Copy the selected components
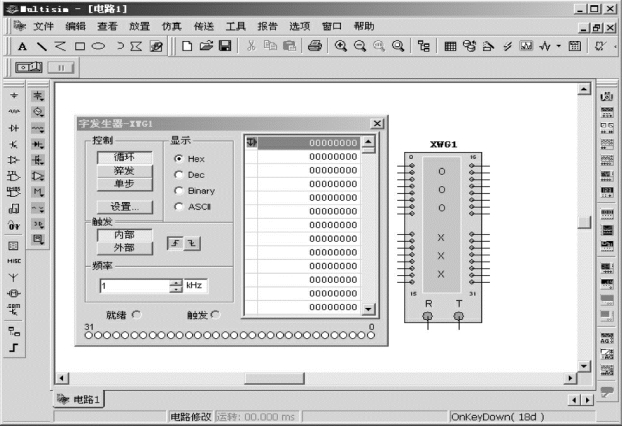This screenshot has height=426, width=622. (270, 46)
